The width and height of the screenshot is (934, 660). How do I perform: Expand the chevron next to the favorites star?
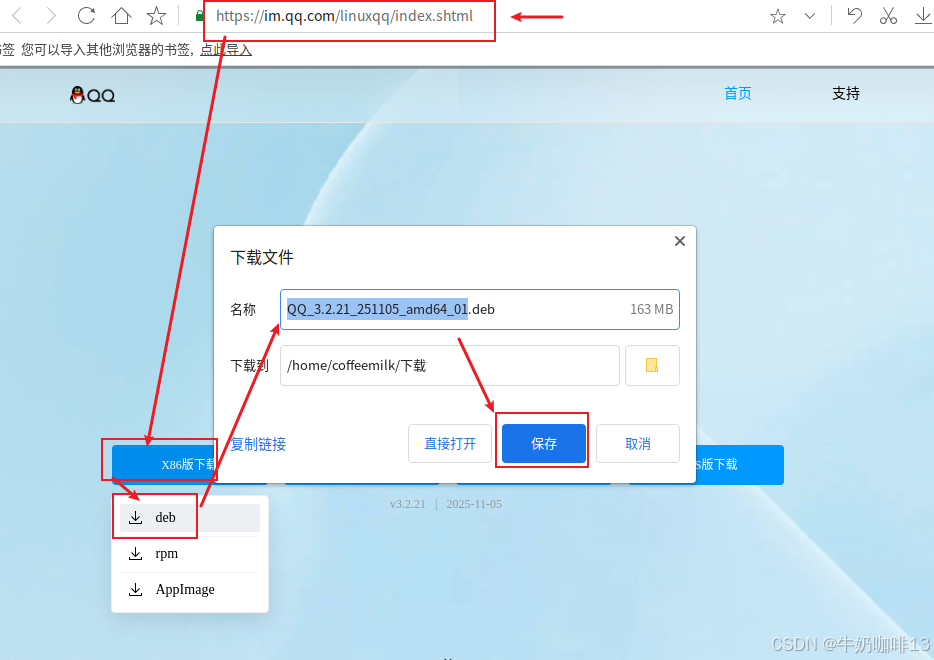coord(810,16)
